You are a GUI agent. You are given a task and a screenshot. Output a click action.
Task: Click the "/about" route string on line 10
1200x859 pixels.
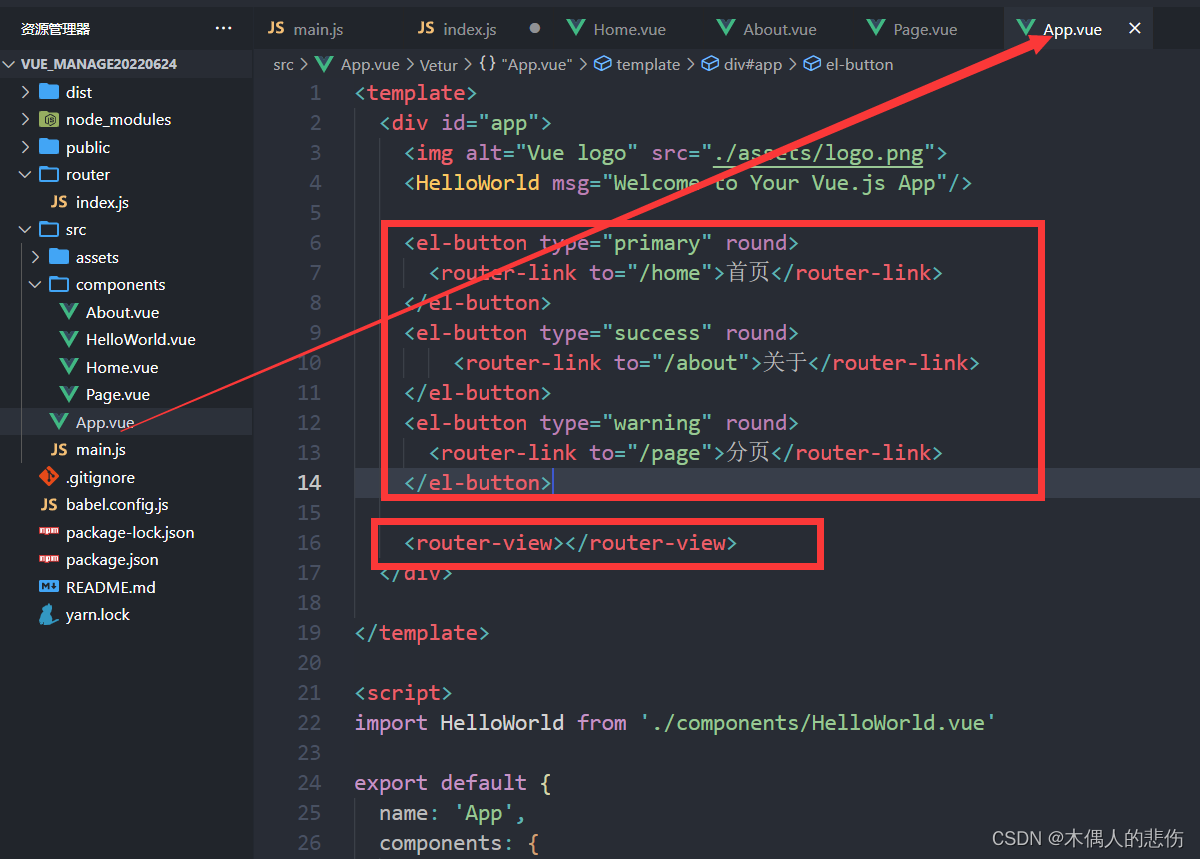[700, 362]
